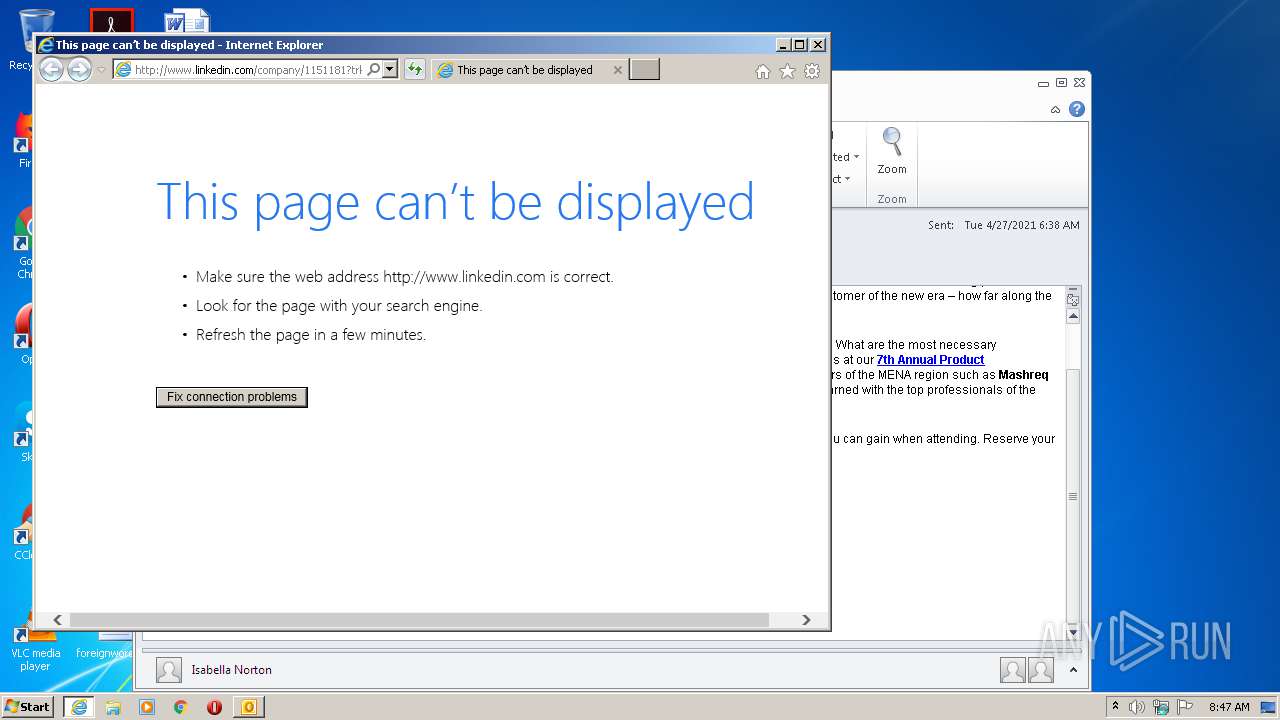
Task: Collapse the Outlook ribbon with the caret
Action: click(1055, 110)
